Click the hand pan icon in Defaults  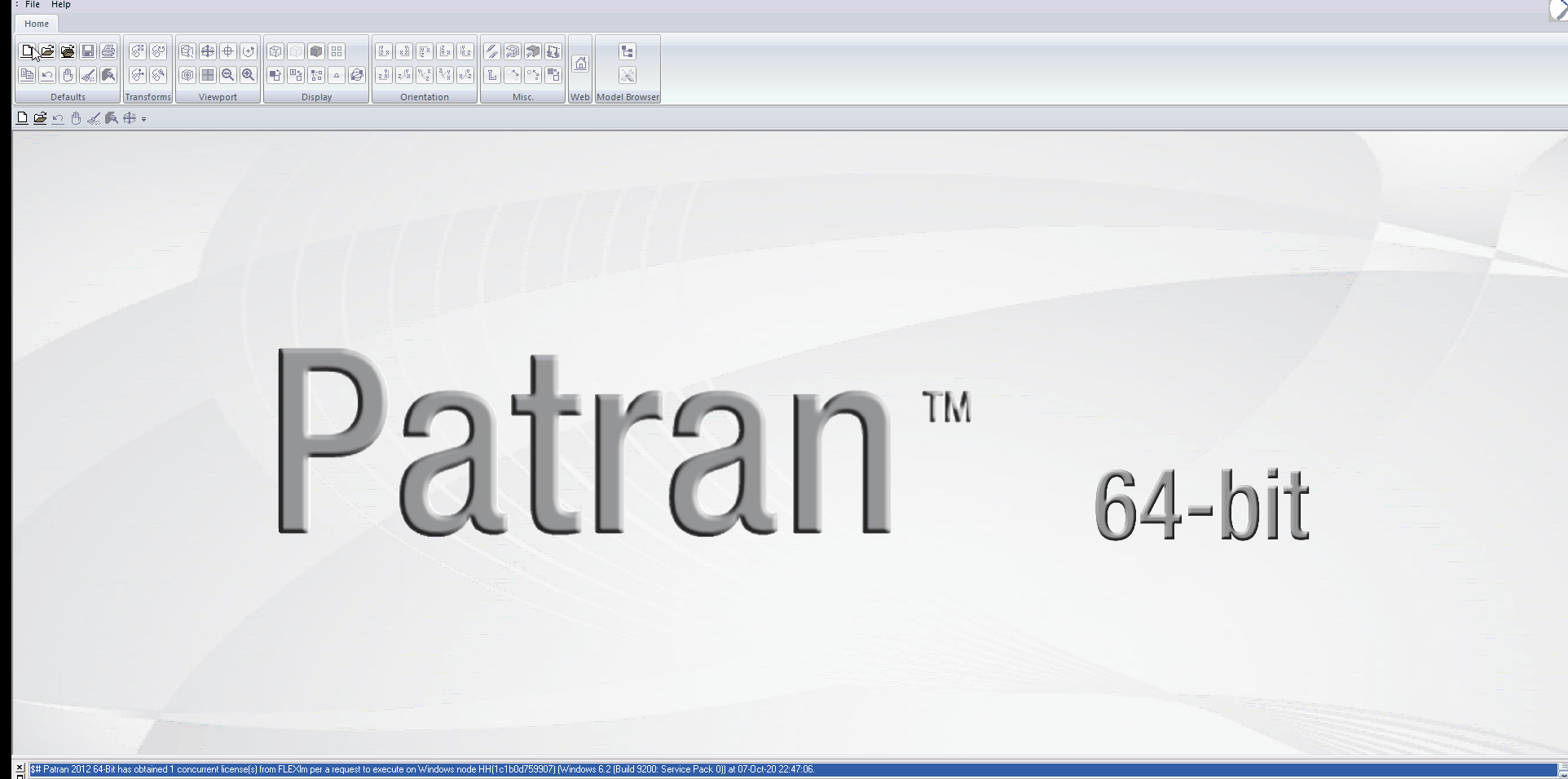pos(68,75)
